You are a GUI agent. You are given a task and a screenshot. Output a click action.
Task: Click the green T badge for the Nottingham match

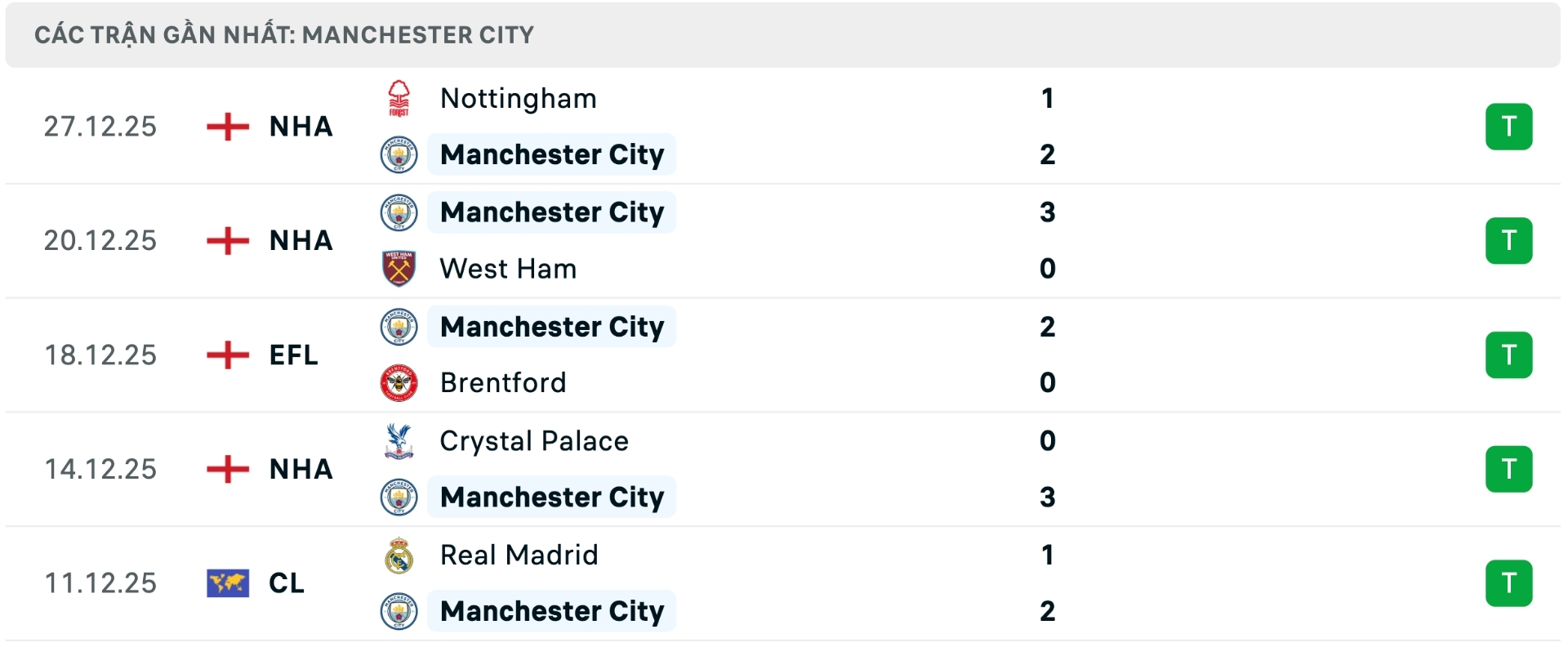(x=1511, y=126)
